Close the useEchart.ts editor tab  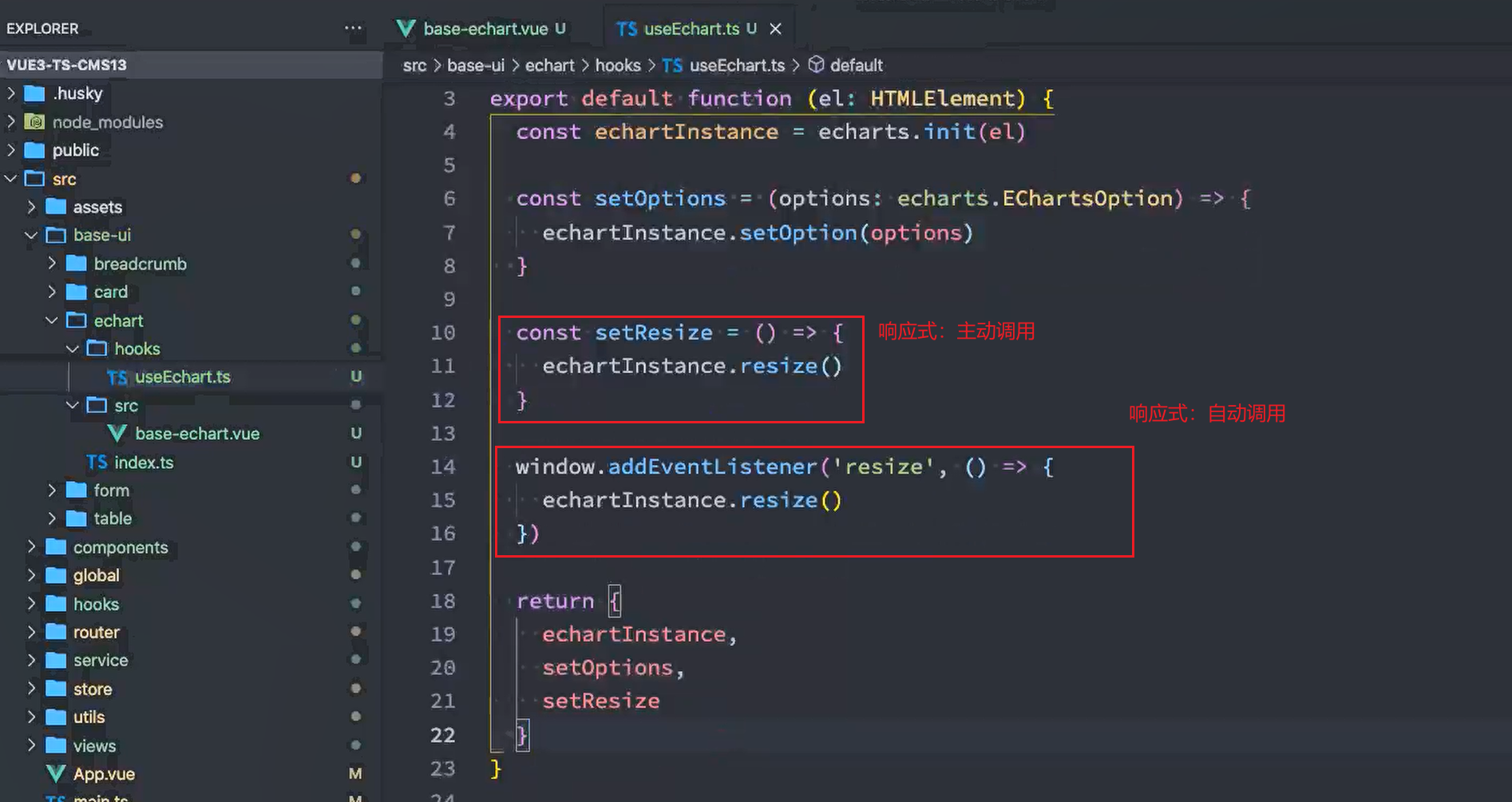coord(775,29)
